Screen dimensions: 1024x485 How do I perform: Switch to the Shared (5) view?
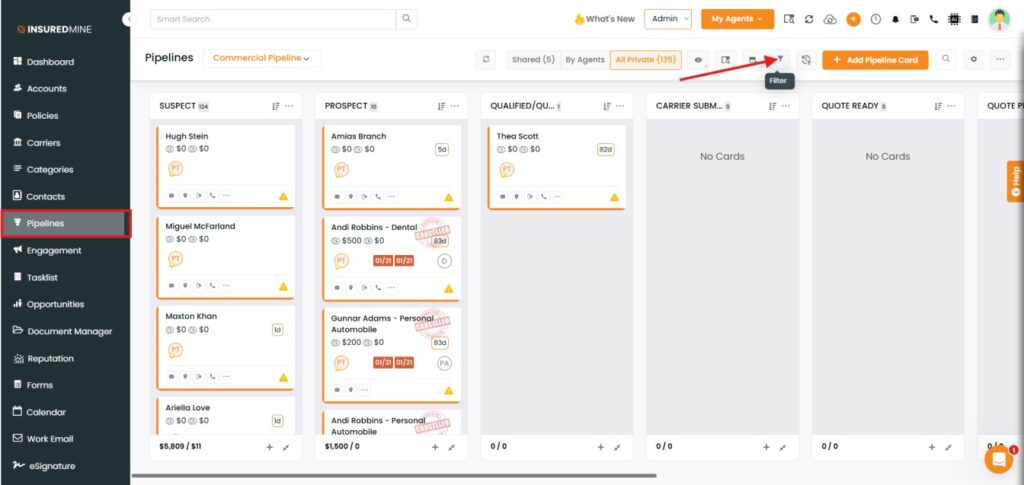[533, 60]
